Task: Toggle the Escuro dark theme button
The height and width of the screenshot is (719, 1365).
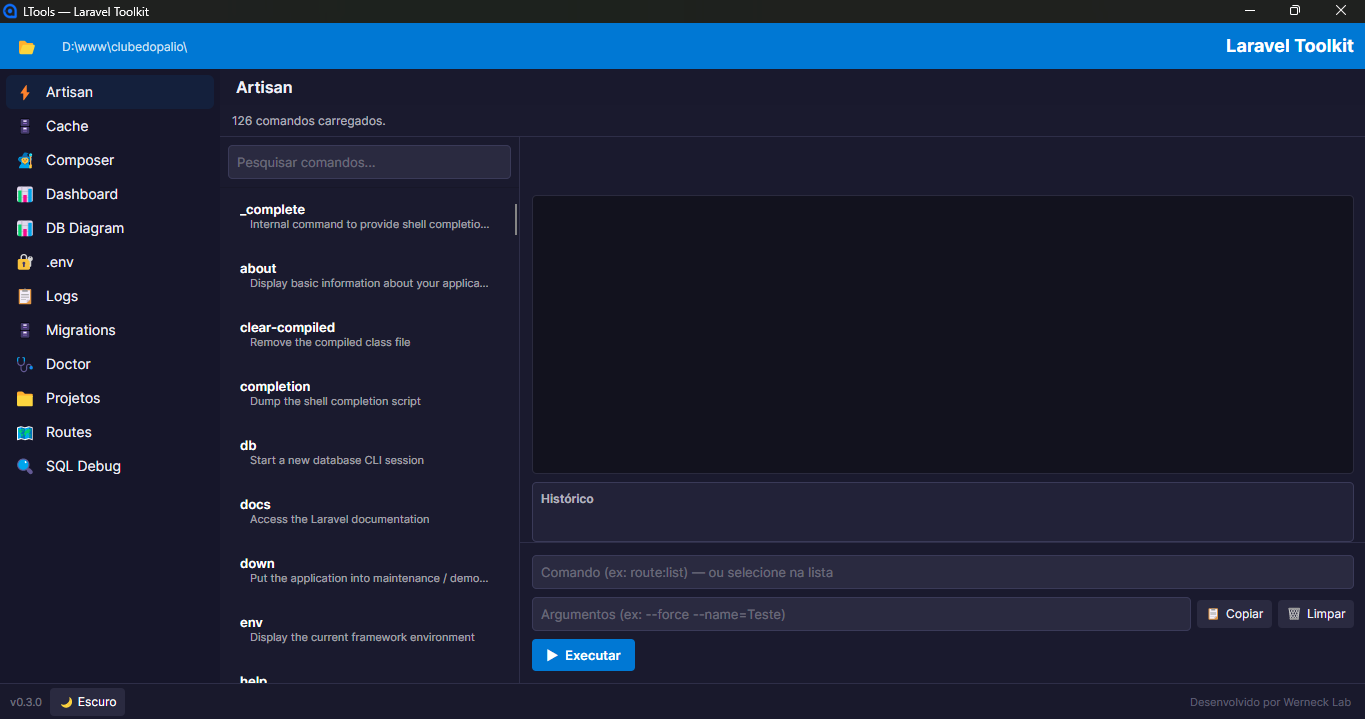Action: click(88, 702)
